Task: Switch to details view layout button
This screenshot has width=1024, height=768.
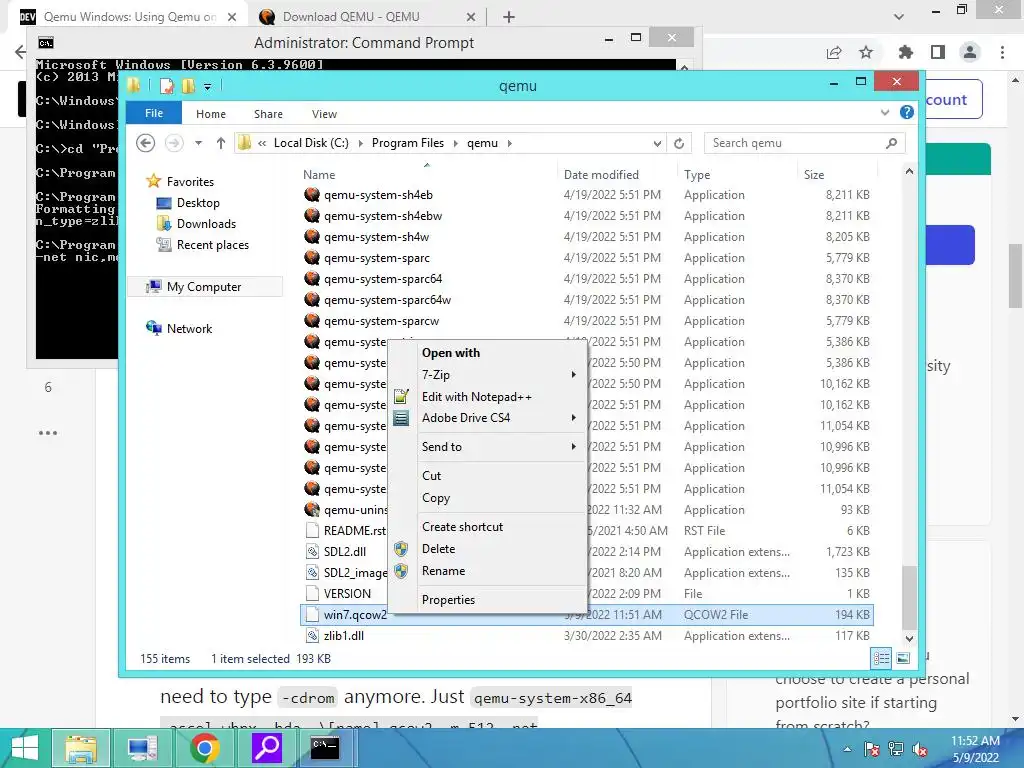Action: [882, 658]
